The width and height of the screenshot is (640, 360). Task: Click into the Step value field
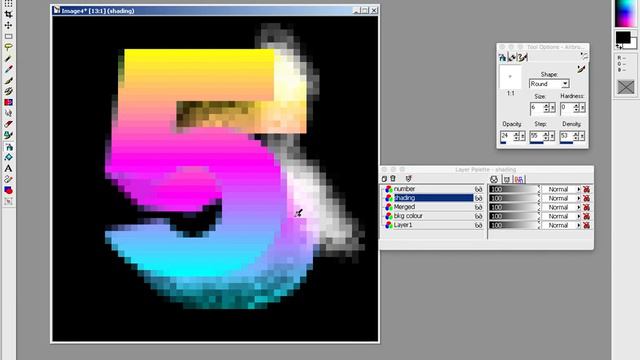pos(536,136)
